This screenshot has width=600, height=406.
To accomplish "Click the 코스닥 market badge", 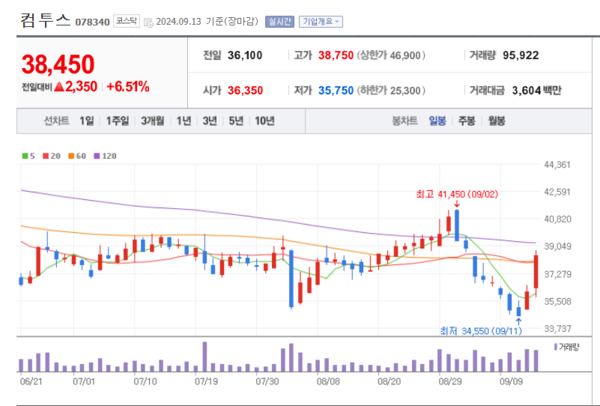I will click(126, 21).
